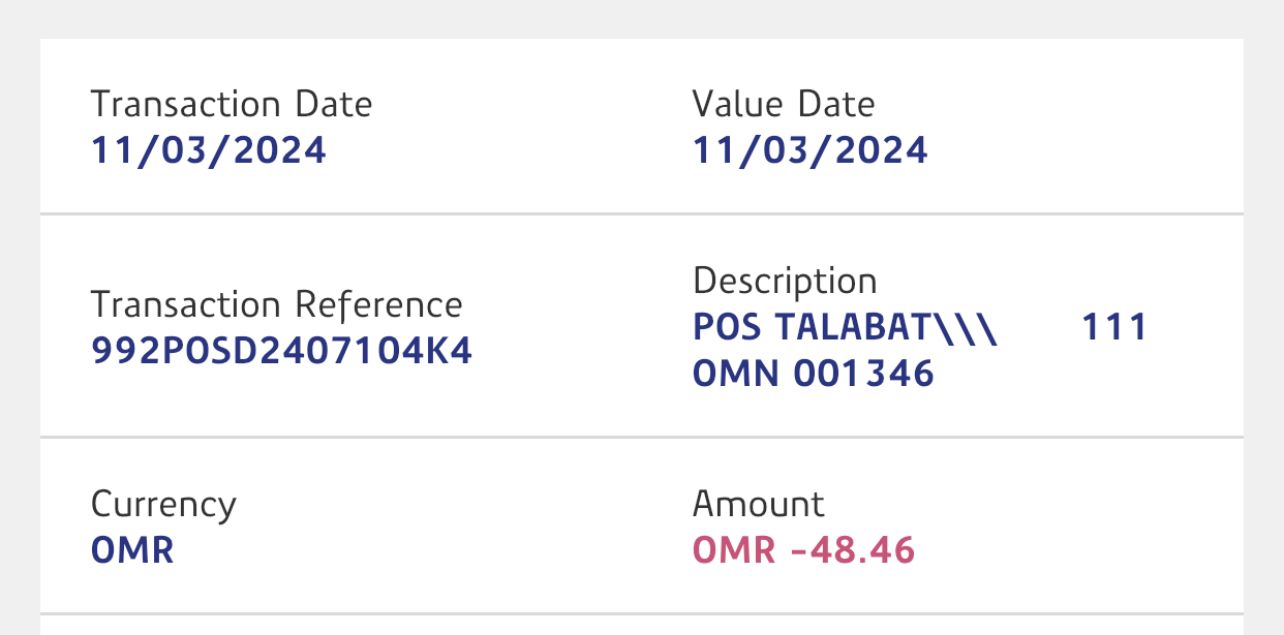Click the Description label
The width and height of the screenshot is (1284, 635).
click(x=784, y=281)
